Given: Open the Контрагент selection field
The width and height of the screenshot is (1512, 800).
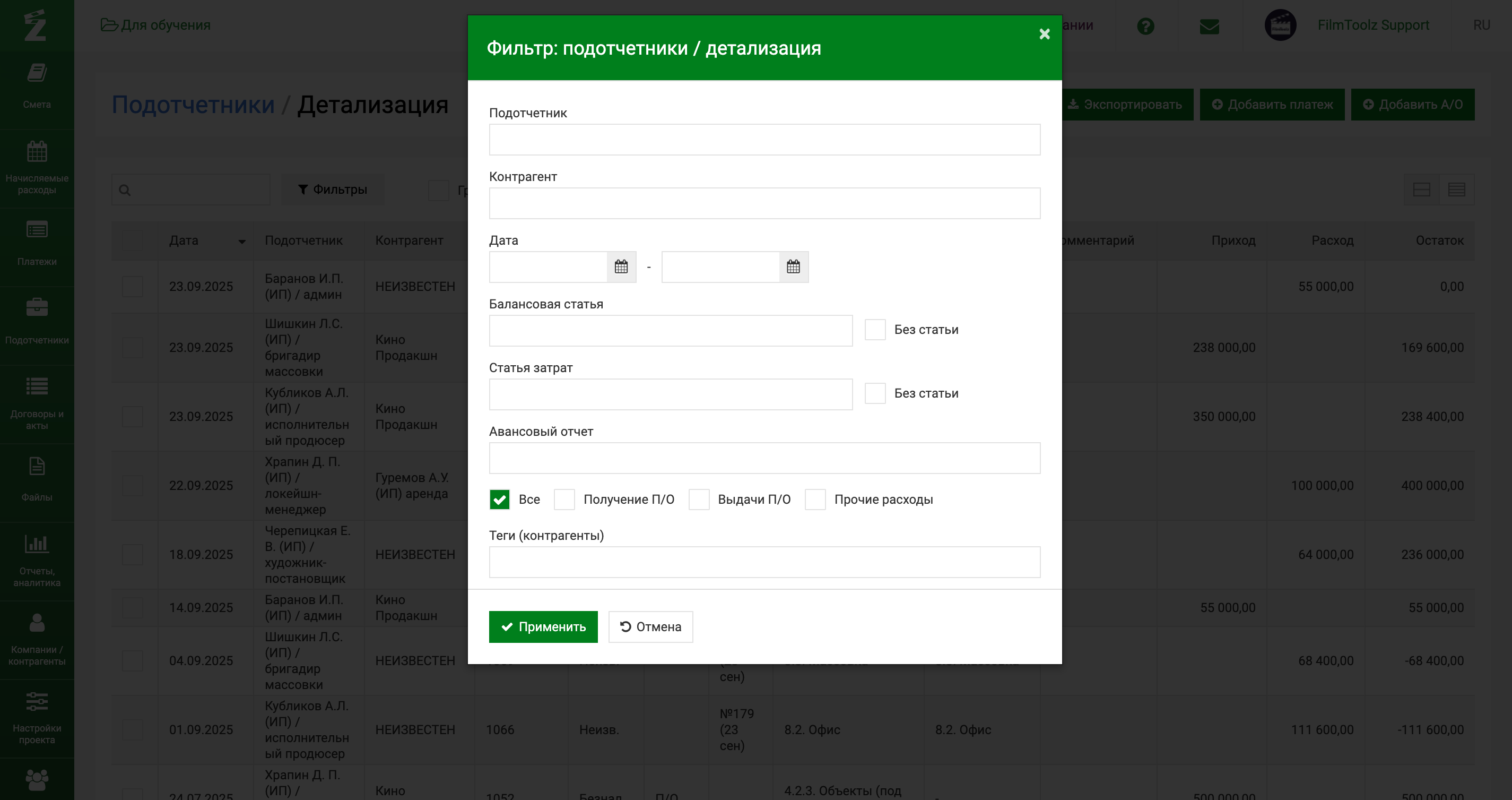Looking at the screenshot, I should (764, 203).
